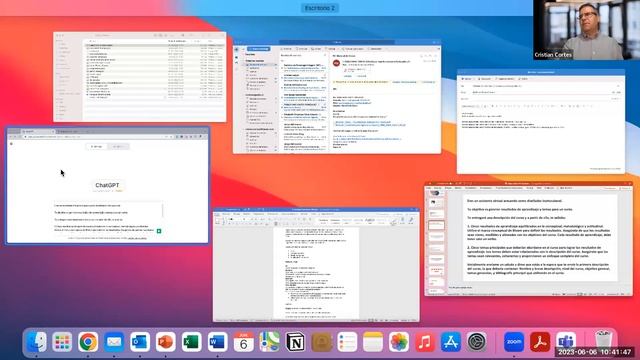Select the PowerPoint presentation window

(x=529, y=239)
